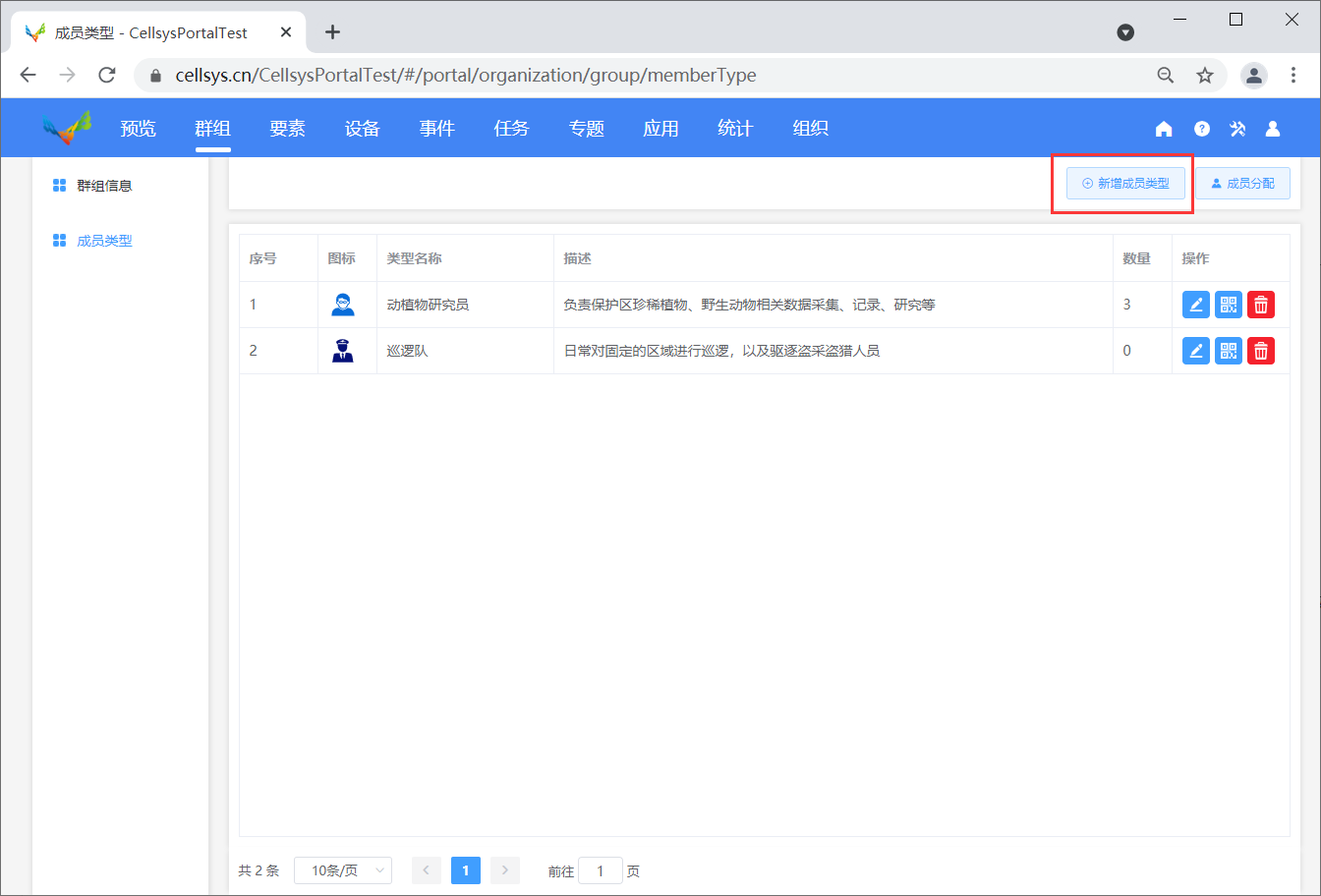The height and width of the screenshot is (896, 1321).
Task: Open the 统计 menu
Action: point(736,129)
